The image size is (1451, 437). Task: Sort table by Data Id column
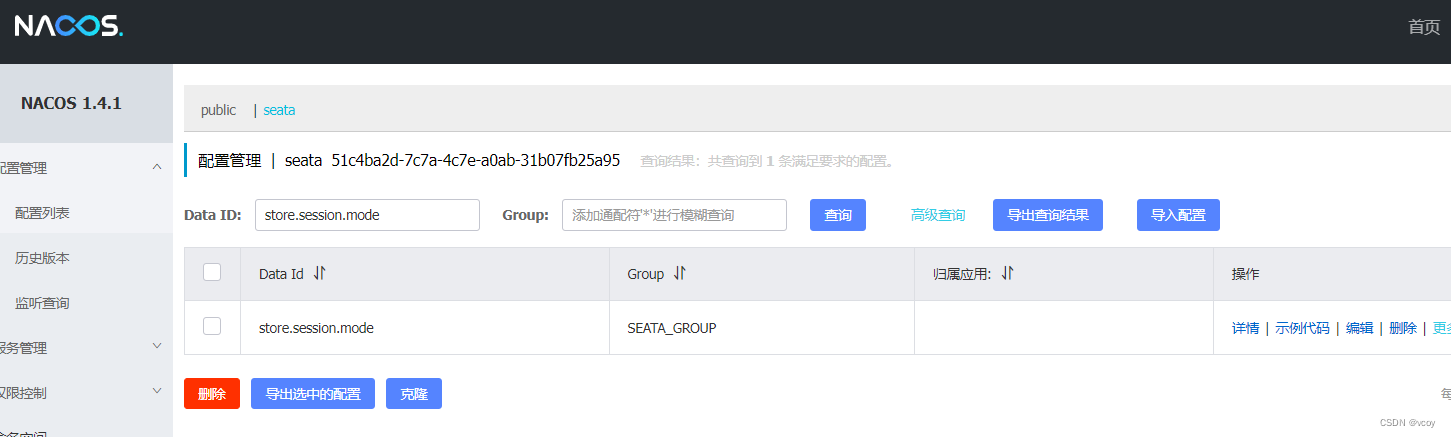(320, 273)
